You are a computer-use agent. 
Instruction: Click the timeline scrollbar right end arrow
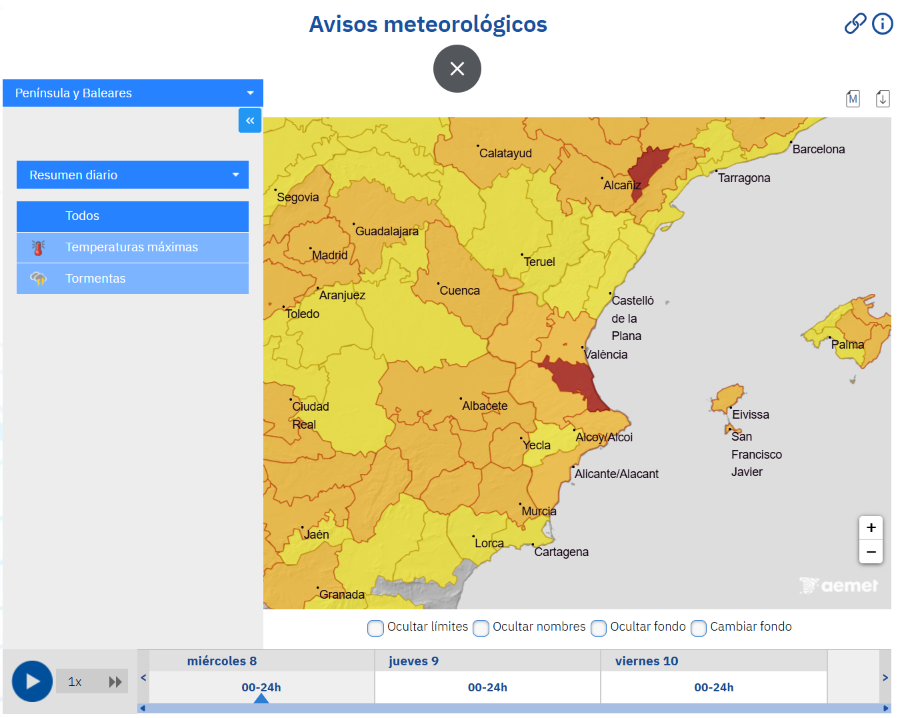(886, 708)
